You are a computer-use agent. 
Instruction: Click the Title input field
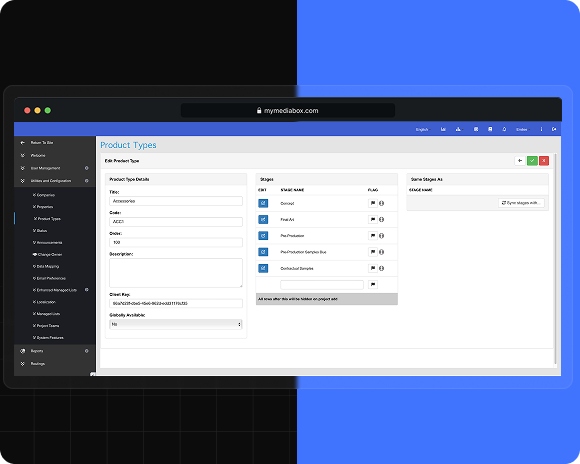pyautogui.click(x=176, y=201)
